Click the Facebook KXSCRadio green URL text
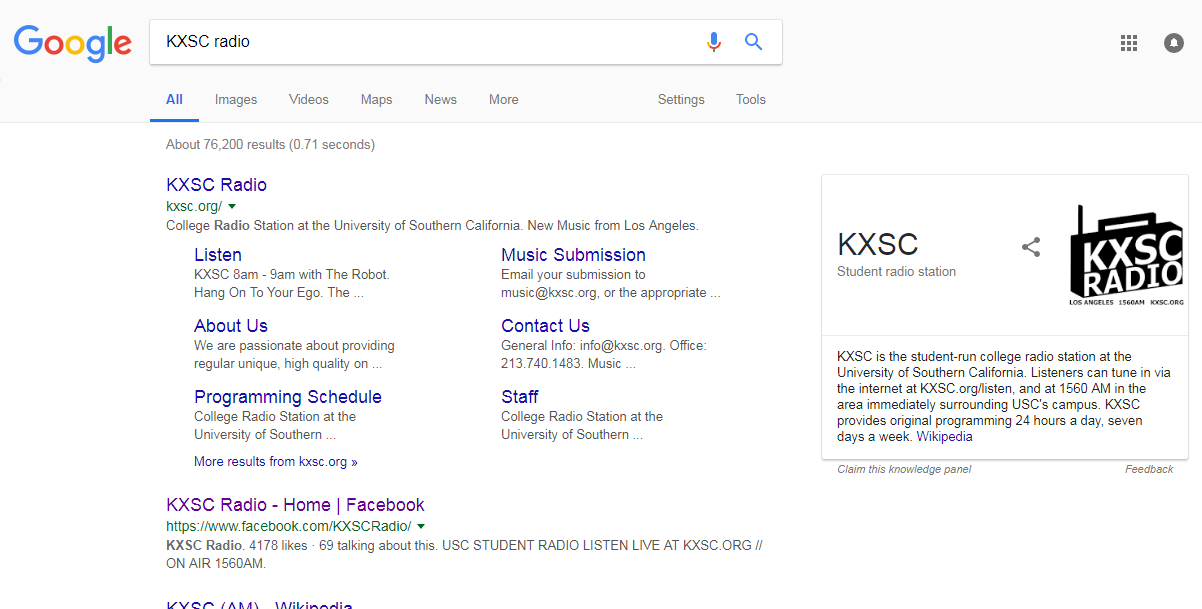 [289, 527]
